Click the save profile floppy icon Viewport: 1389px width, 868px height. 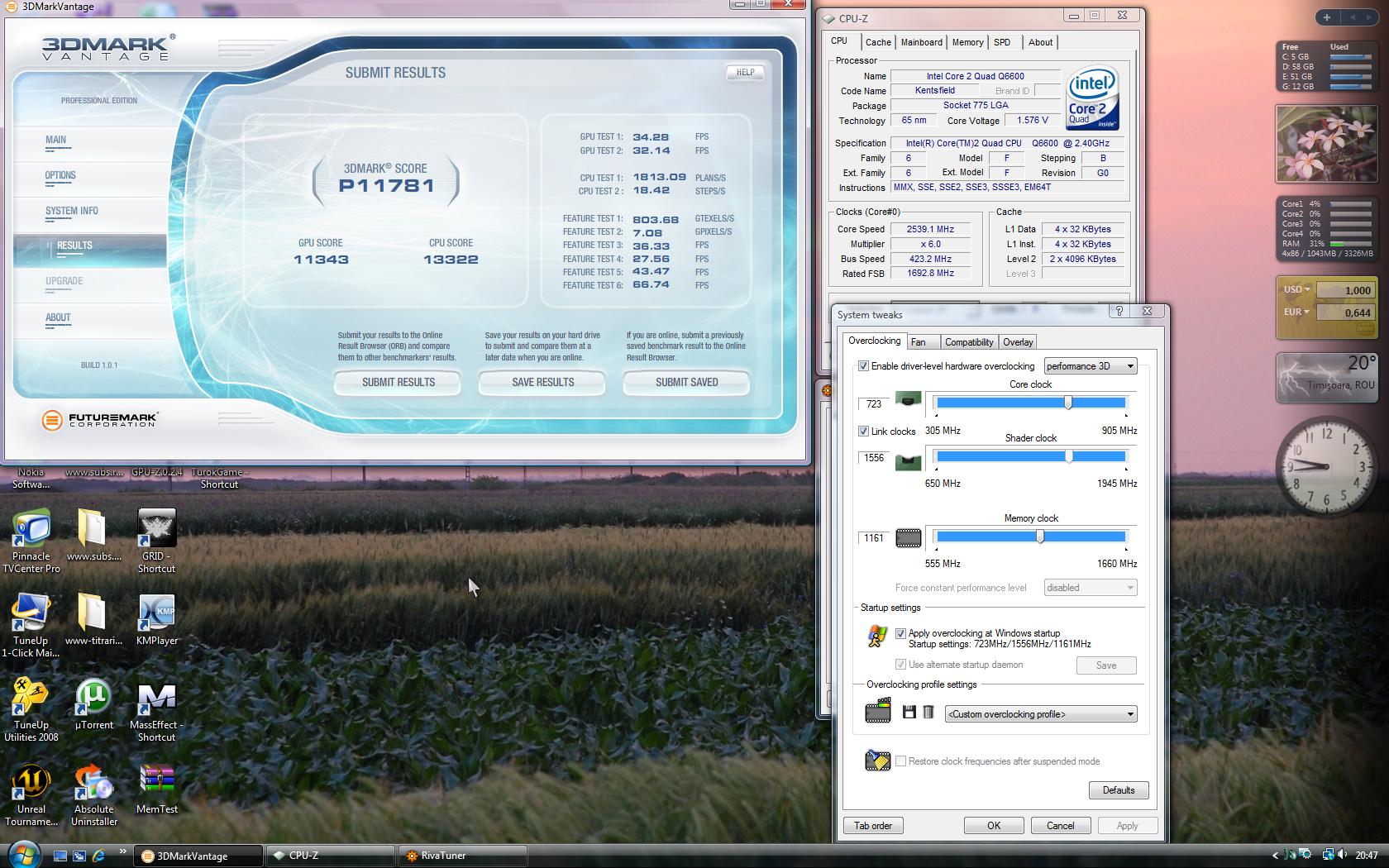[x=909, y=712]
